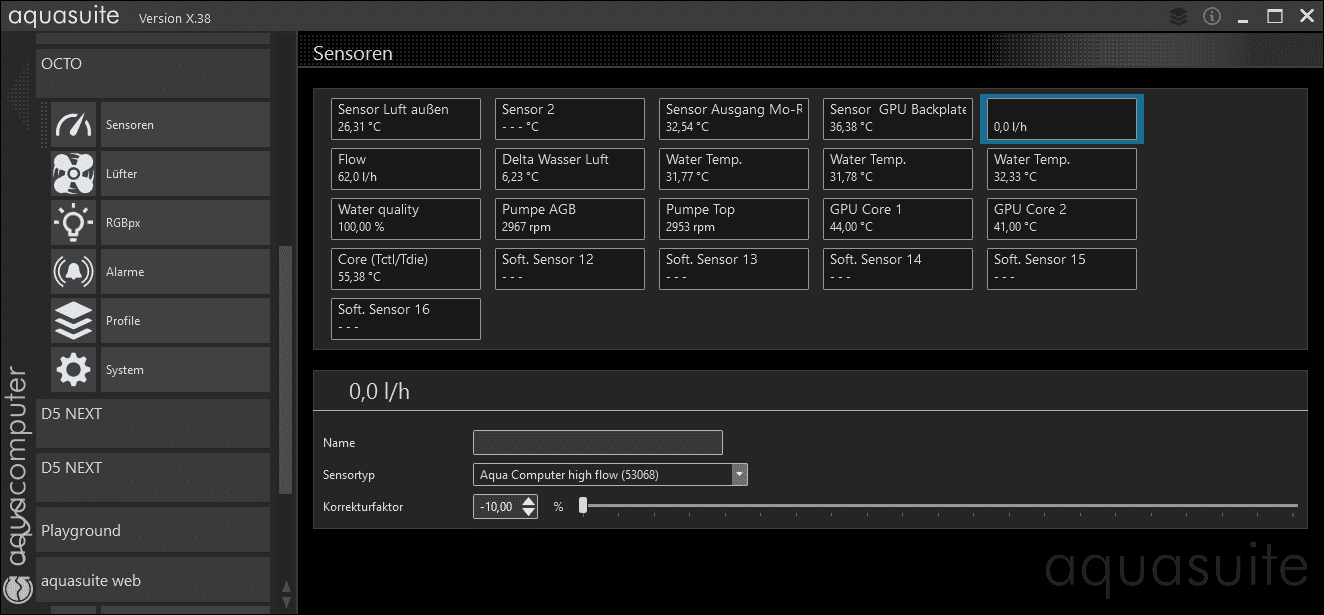This screenshot has width=1324, height=615.
Task: Select the Sensor GPU Backplate tile
Action: pyautogui.click(x=898, y=119)
